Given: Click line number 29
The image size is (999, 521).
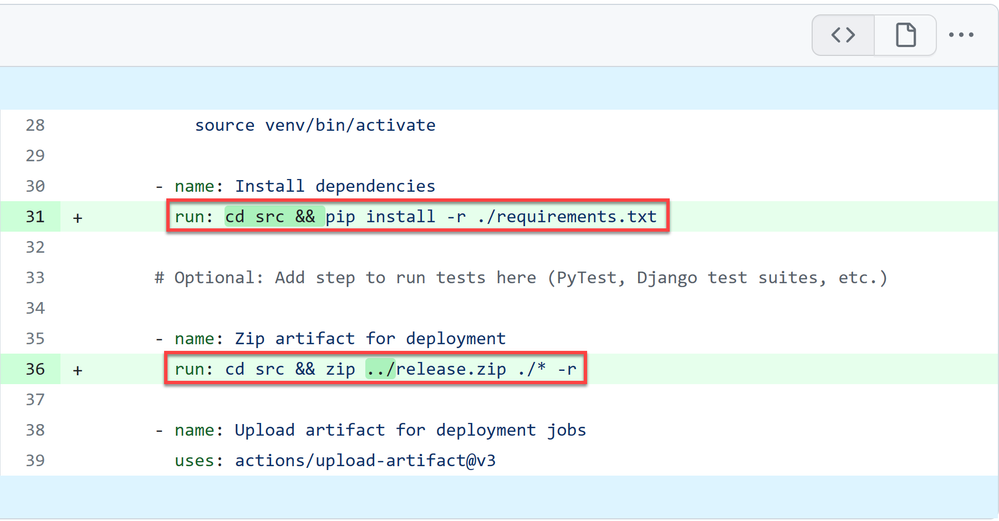Looking at the screenshot, I should pyautogui.click(x=35, y=156).
